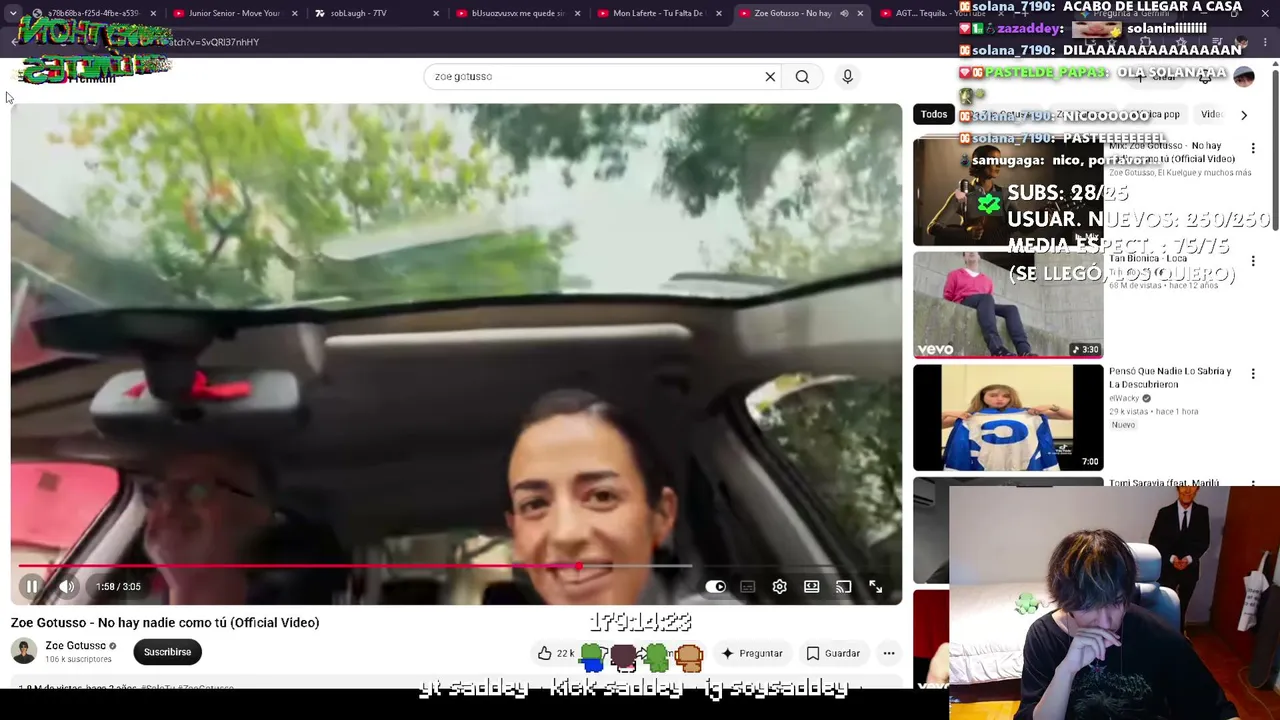
Task: Mute the video volume
Action: pyautogui.click(x=66, y=587)
